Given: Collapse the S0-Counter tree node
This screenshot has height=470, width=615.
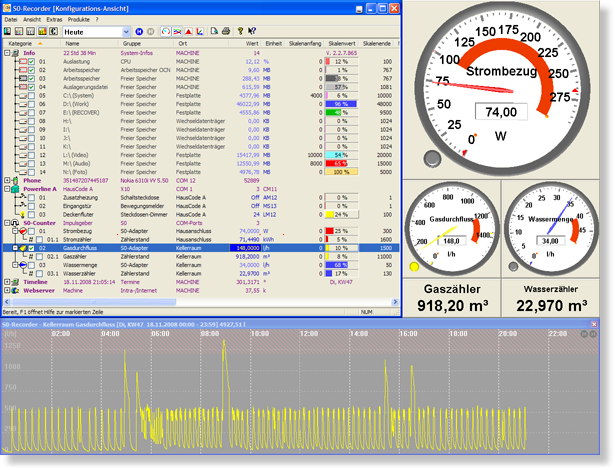Looking at the screenshot, I should tap(8, 222).
